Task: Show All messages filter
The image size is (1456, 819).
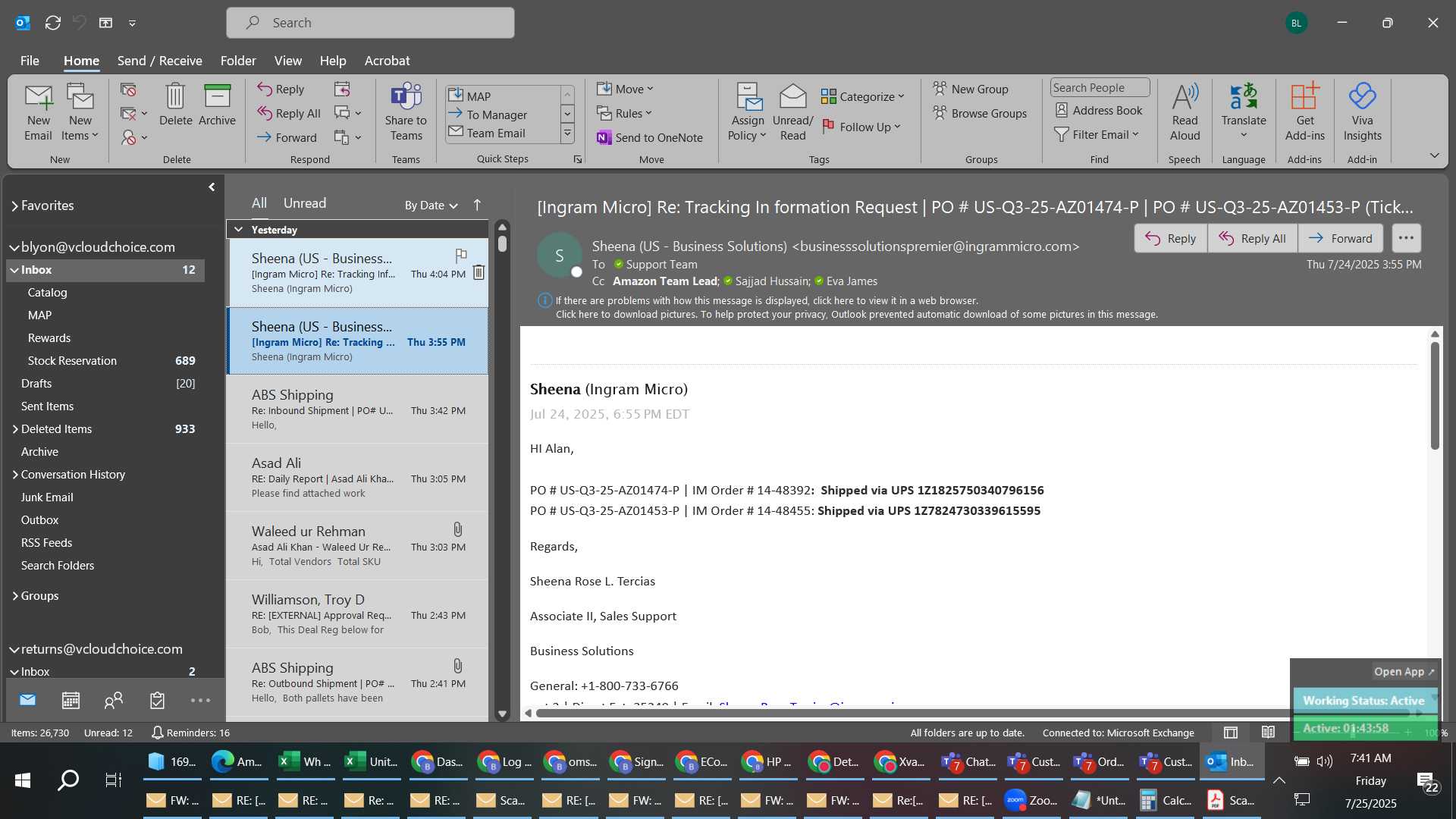Action: (259, 203)
